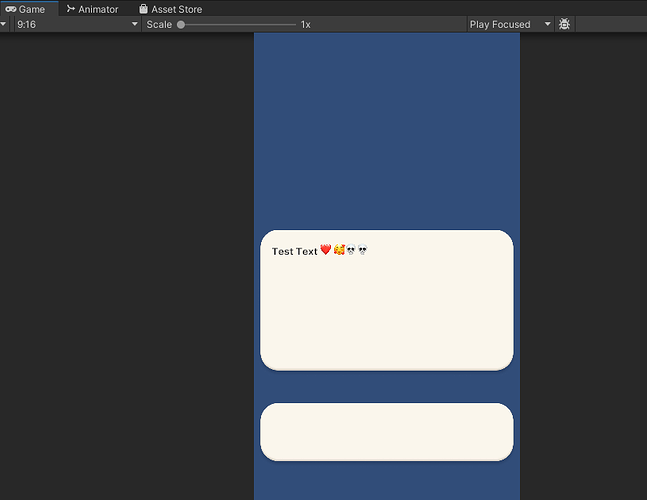647x500 pixels.
Task: Click the empty cream panel below
Action: (x=387, y=432)
